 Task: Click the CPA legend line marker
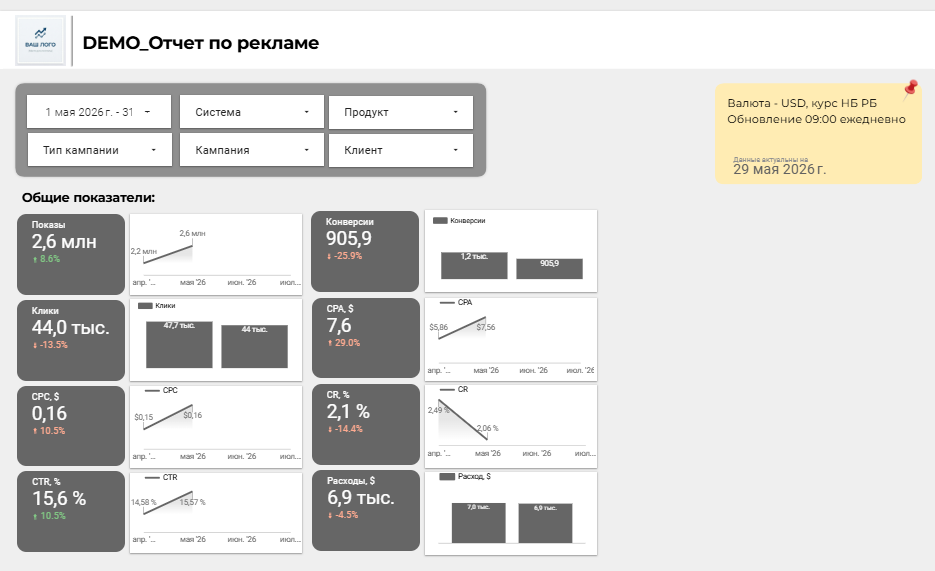click(x=447, y=303)
